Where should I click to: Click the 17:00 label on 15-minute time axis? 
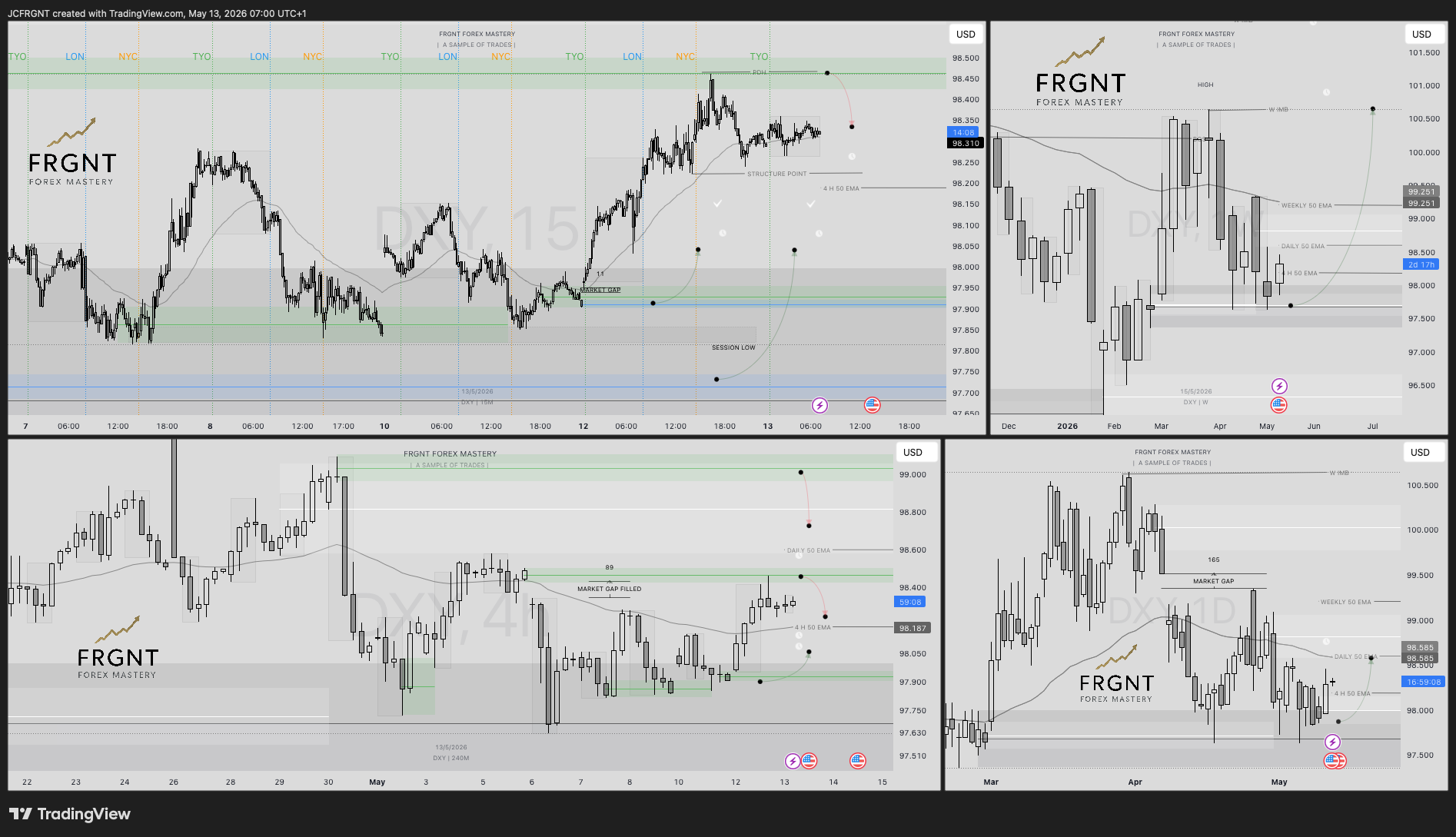point(344,426)
